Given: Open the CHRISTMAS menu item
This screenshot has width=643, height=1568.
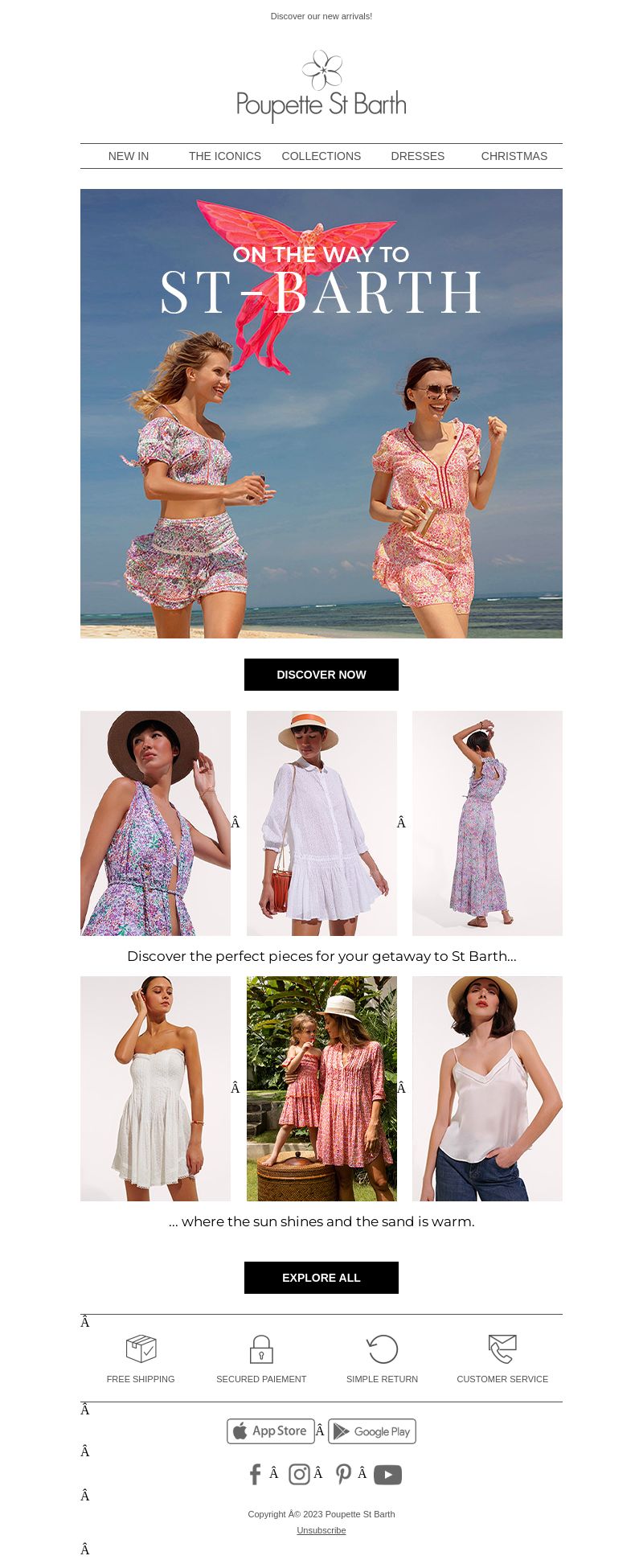Looking at the screenshot, I should [514, 156].
